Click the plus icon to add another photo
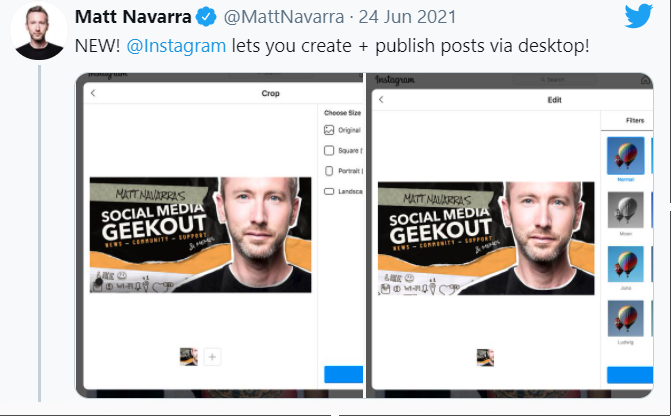Image resolution: width=671 pixels, height=416 pixels. click(212, 357)
